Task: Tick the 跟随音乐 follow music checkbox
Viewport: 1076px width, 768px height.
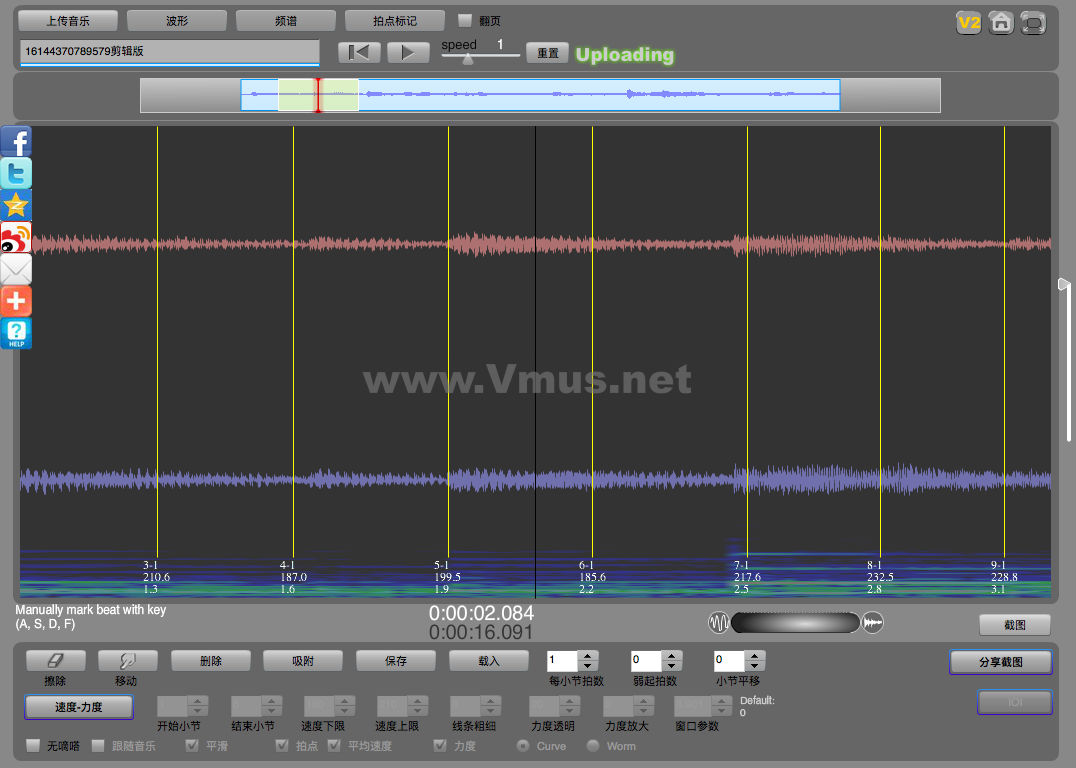Action: click(x=98, y=746)
